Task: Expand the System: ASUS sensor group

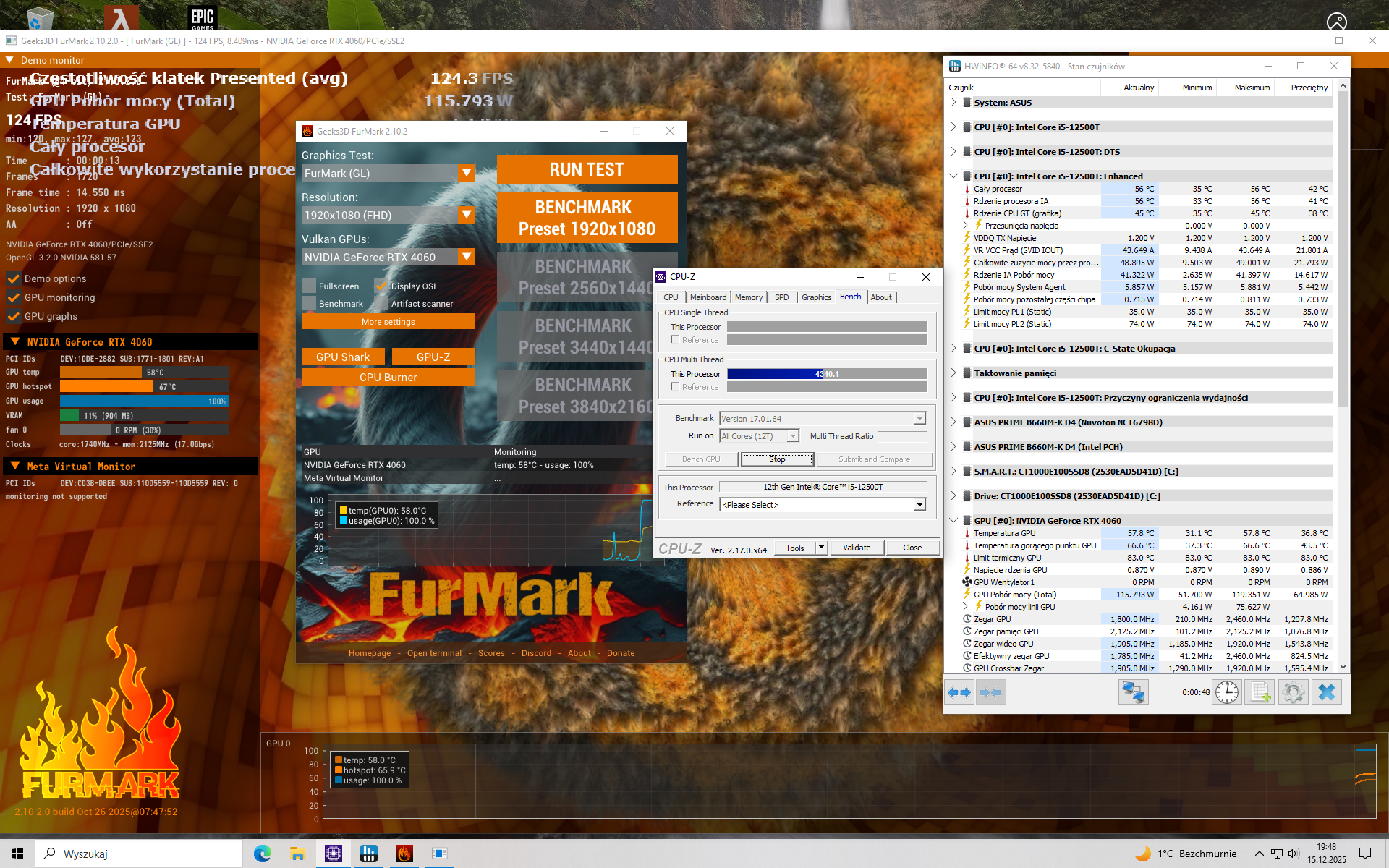Action: click(x=953, y=103)
